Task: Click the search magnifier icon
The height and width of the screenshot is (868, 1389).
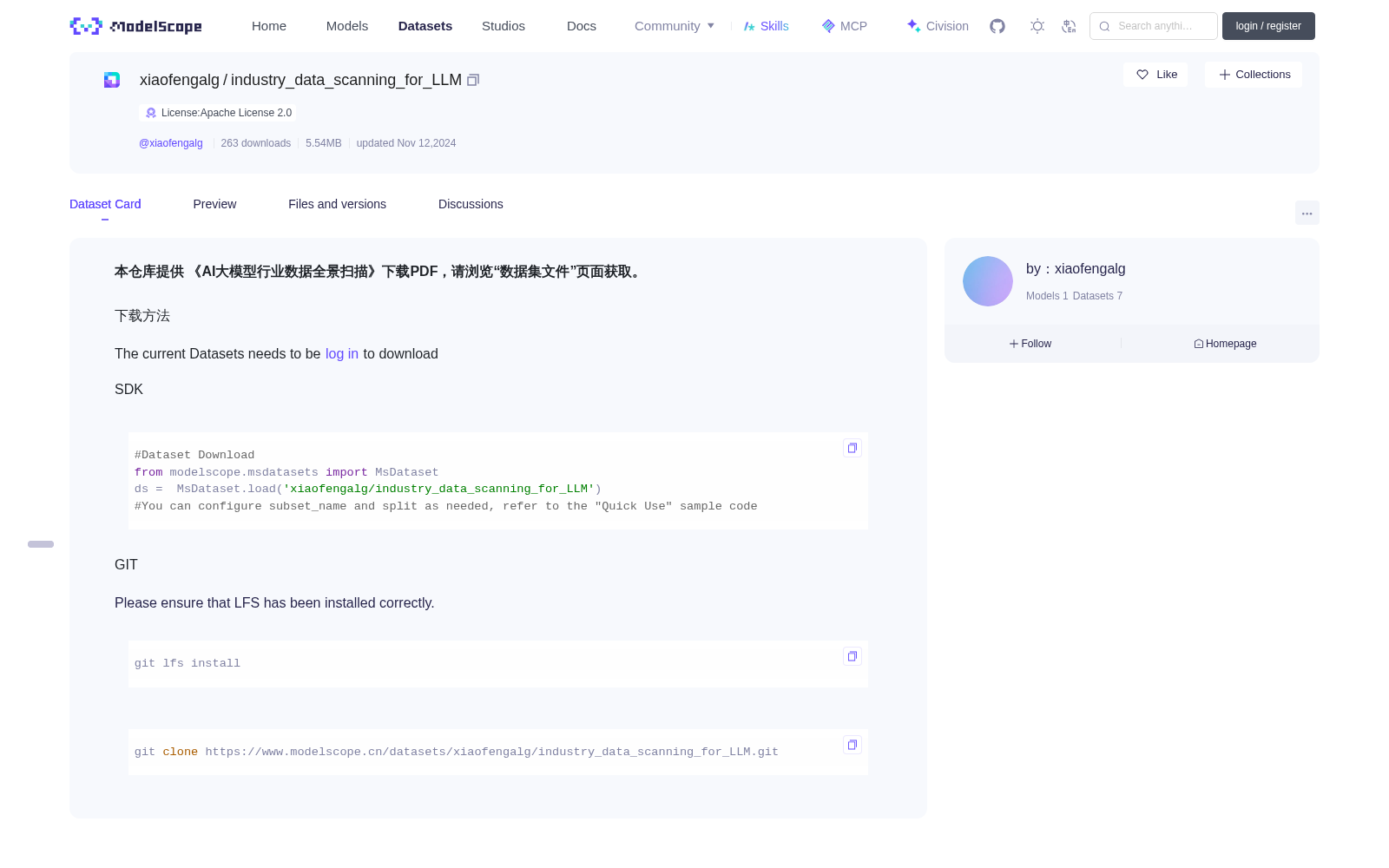Action: click(x=1104, y=26)
